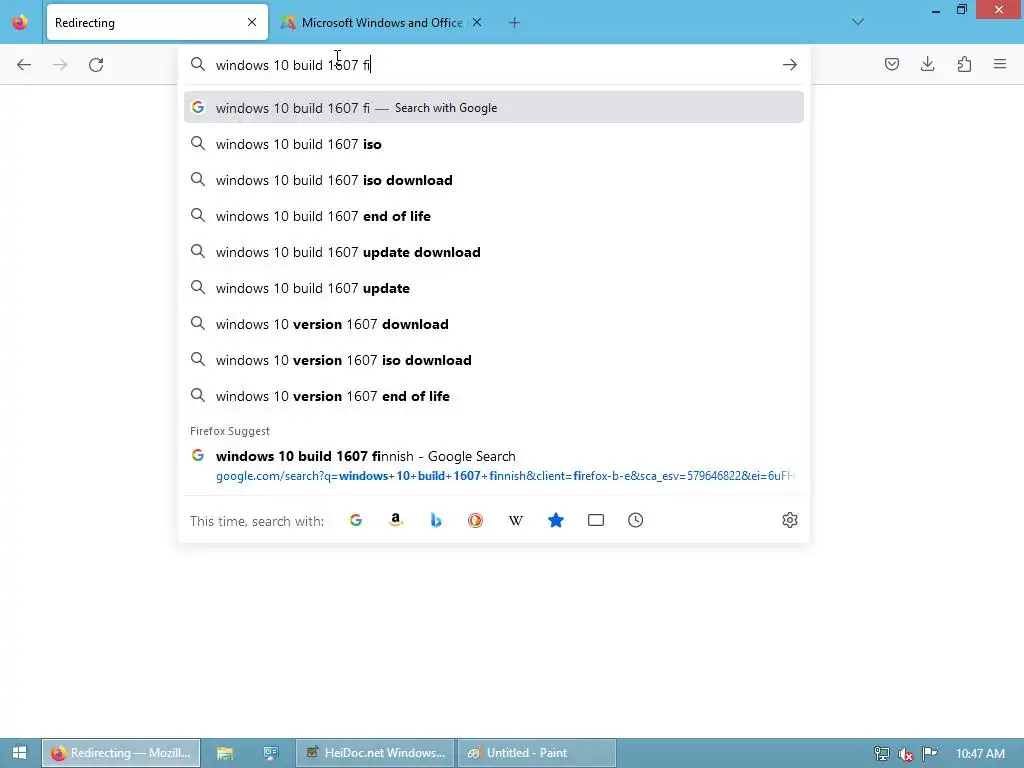Open the Windows Start button
This screenshot has height=768, width=1024.
20,753
